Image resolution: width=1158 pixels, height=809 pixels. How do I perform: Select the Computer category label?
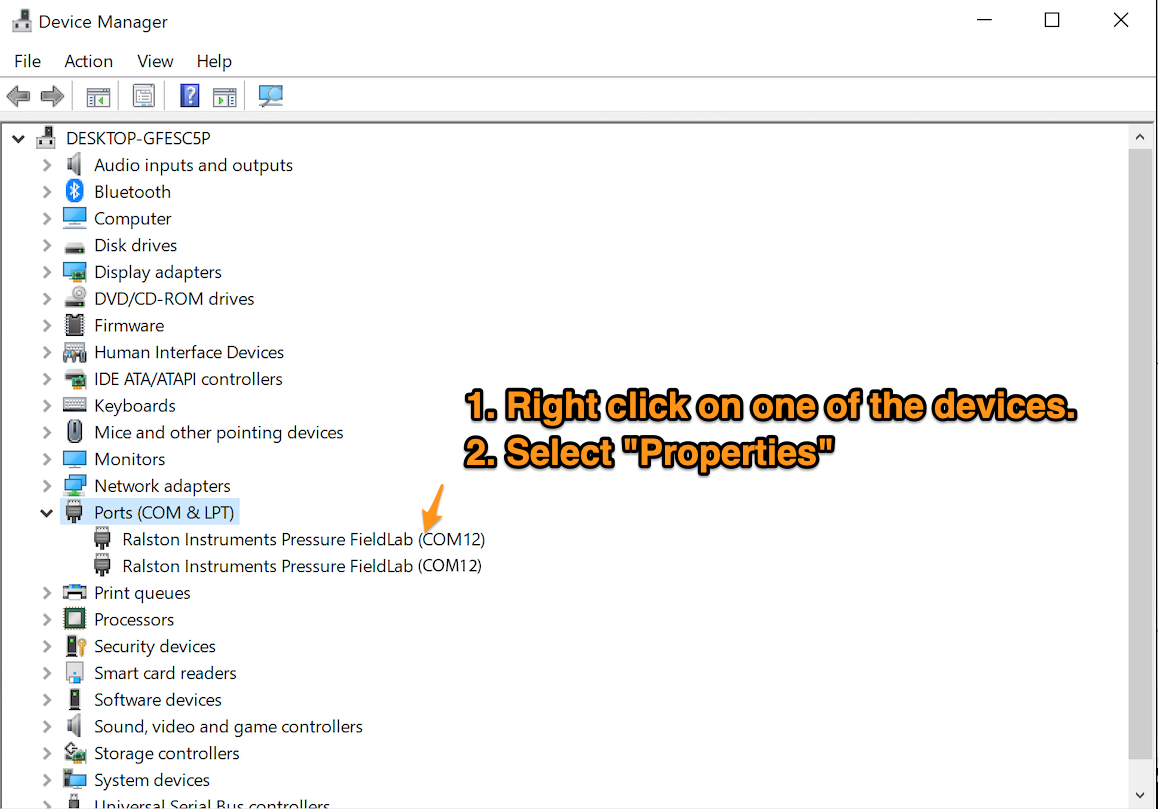tap(133, 219)
